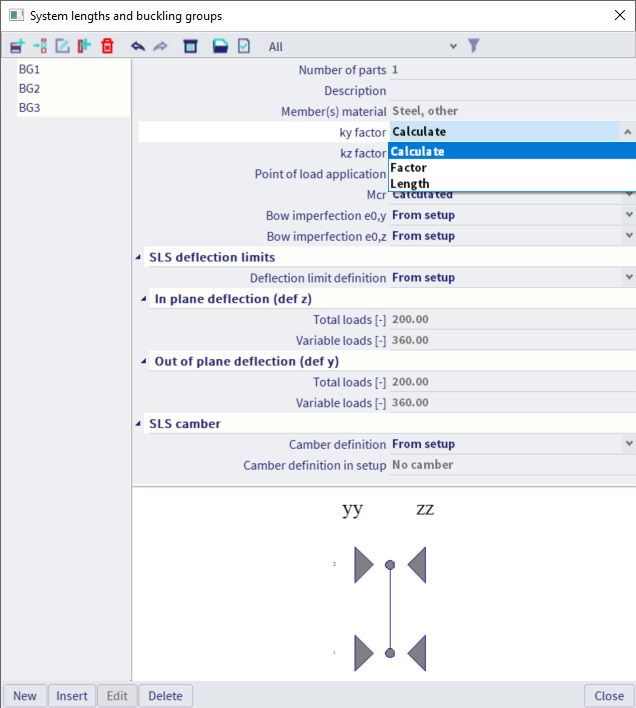Click the redo arrow icon
This screenshot has width=636, height=708.
(160, 46)
